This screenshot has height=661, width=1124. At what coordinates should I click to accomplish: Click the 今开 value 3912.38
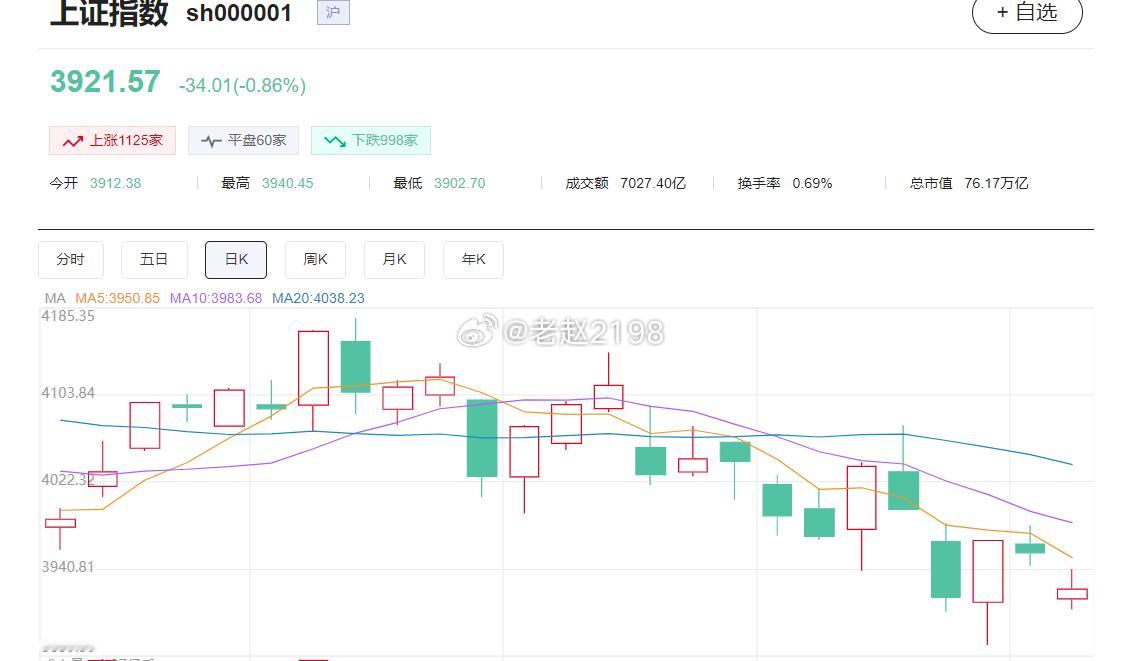coord(115,184)
